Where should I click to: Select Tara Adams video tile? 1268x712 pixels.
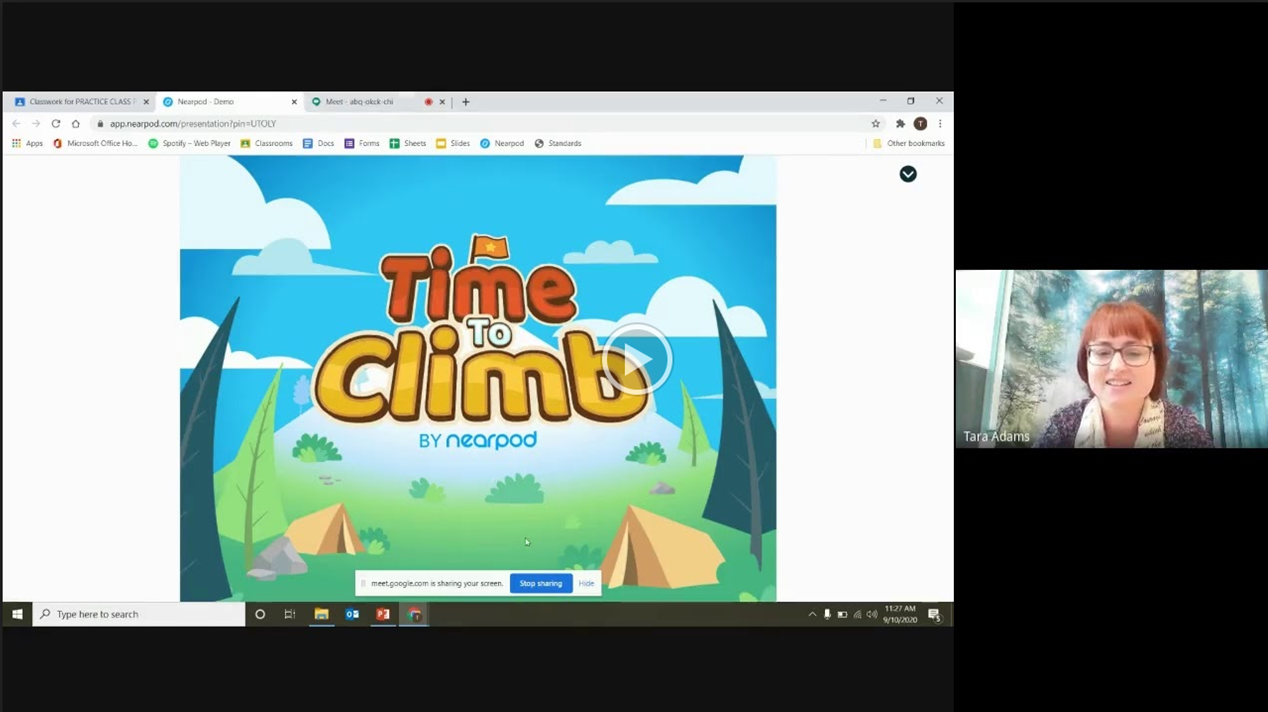pyautogui.click(x=1111, y=358)
